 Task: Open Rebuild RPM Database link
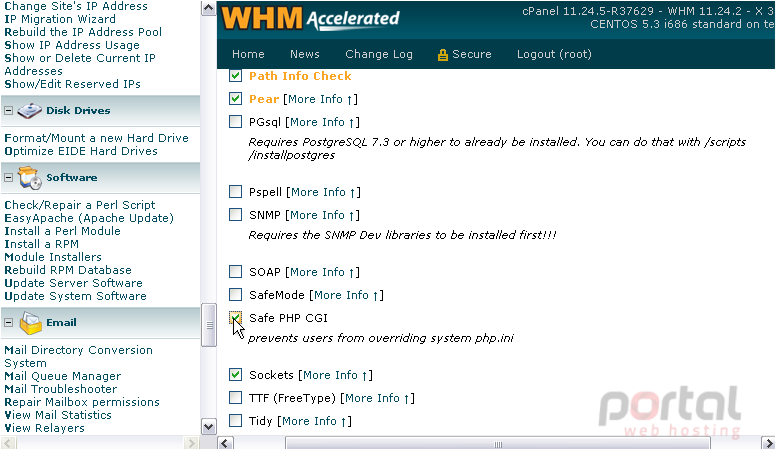pyautogui.click(x=68, y=270)
